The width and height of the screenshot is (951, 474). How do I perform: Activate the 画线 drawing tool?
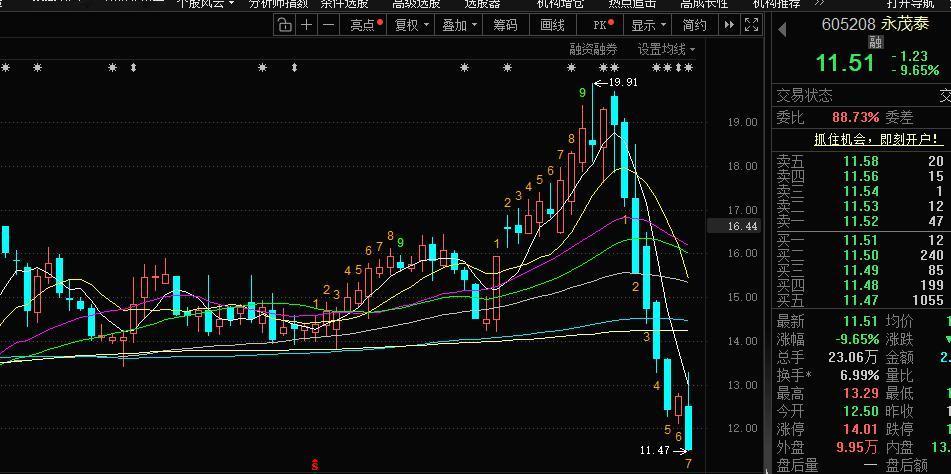[x=552, y=25]
